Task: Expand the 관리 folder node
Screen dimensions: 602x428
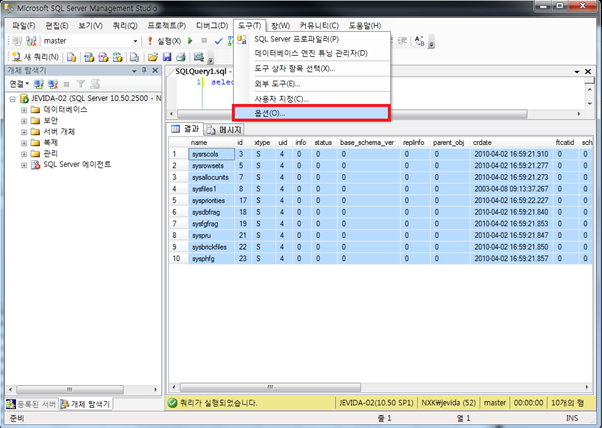Action: click(x=24, y=154)
